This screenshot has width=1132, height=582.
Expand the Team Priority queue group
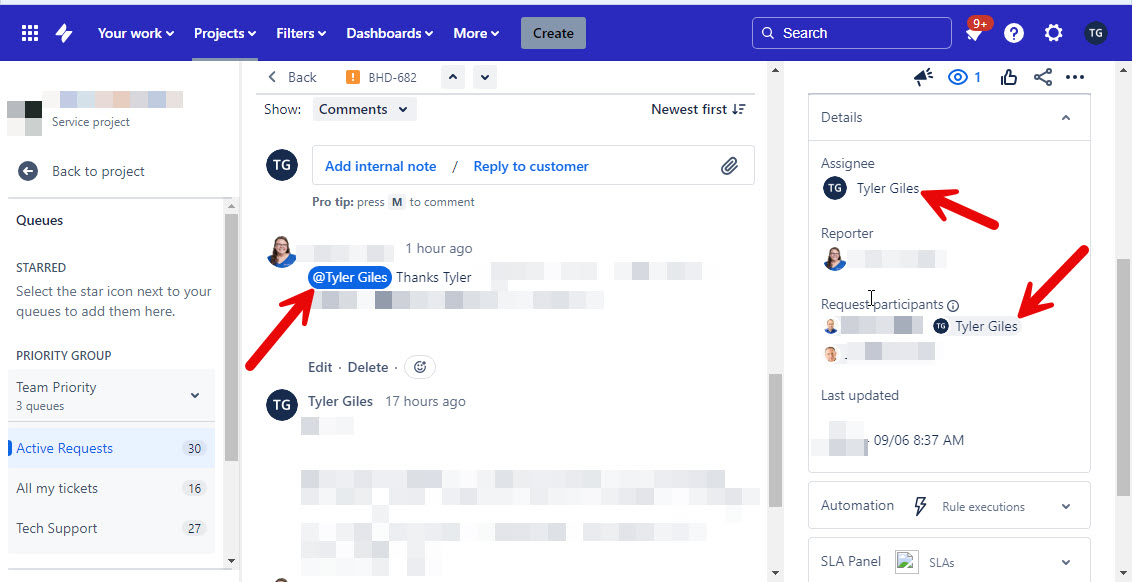click(111, 395)
